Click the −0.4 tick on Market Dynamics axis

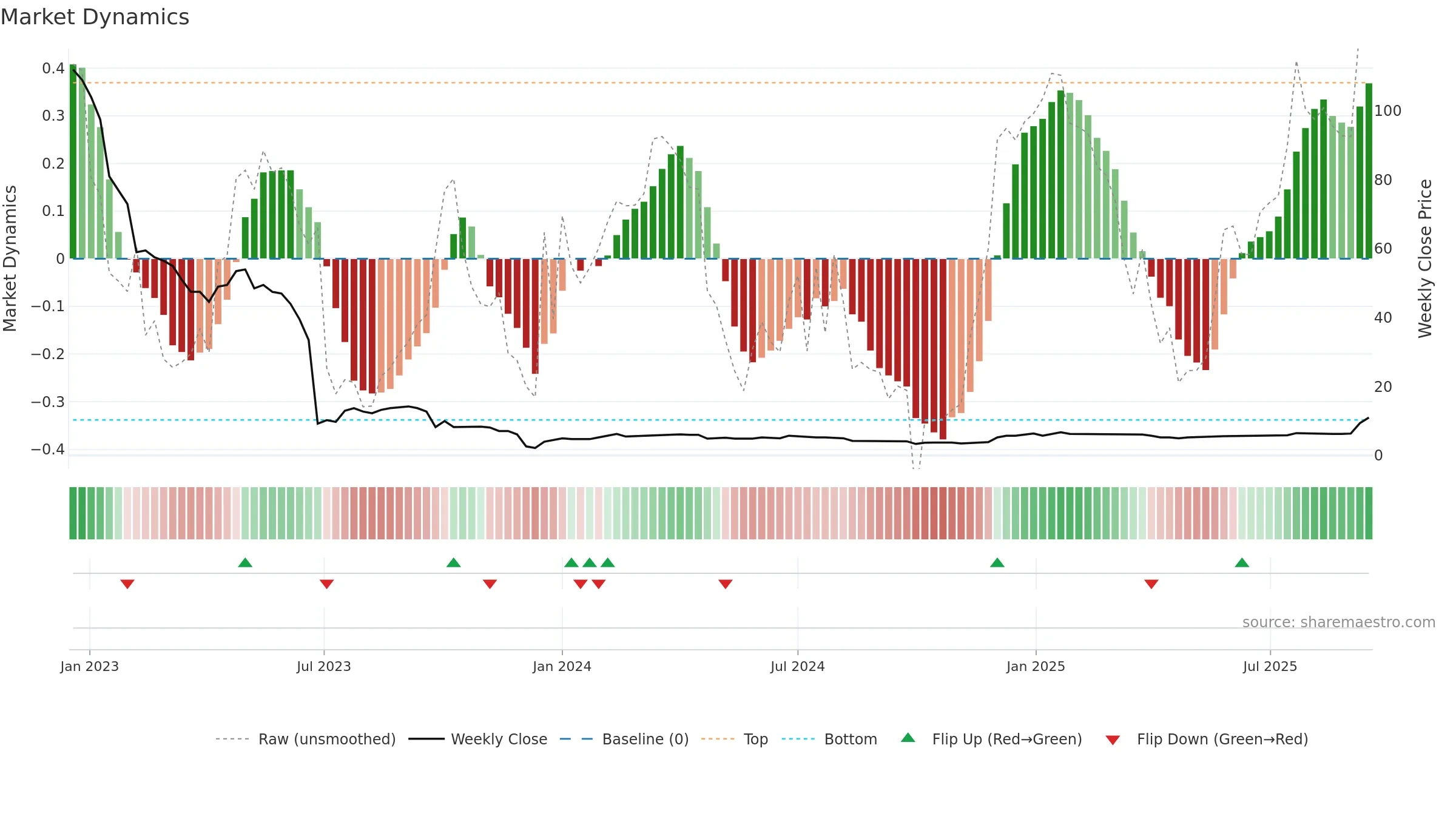48,449
